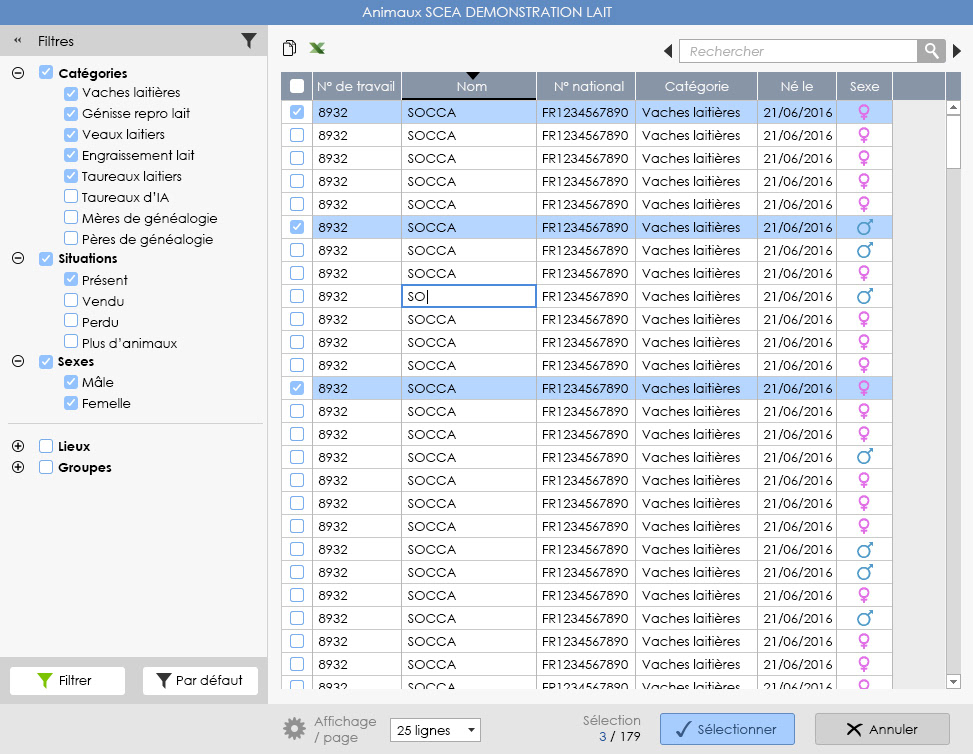Uncheck the Femelle sex filter

71,403
